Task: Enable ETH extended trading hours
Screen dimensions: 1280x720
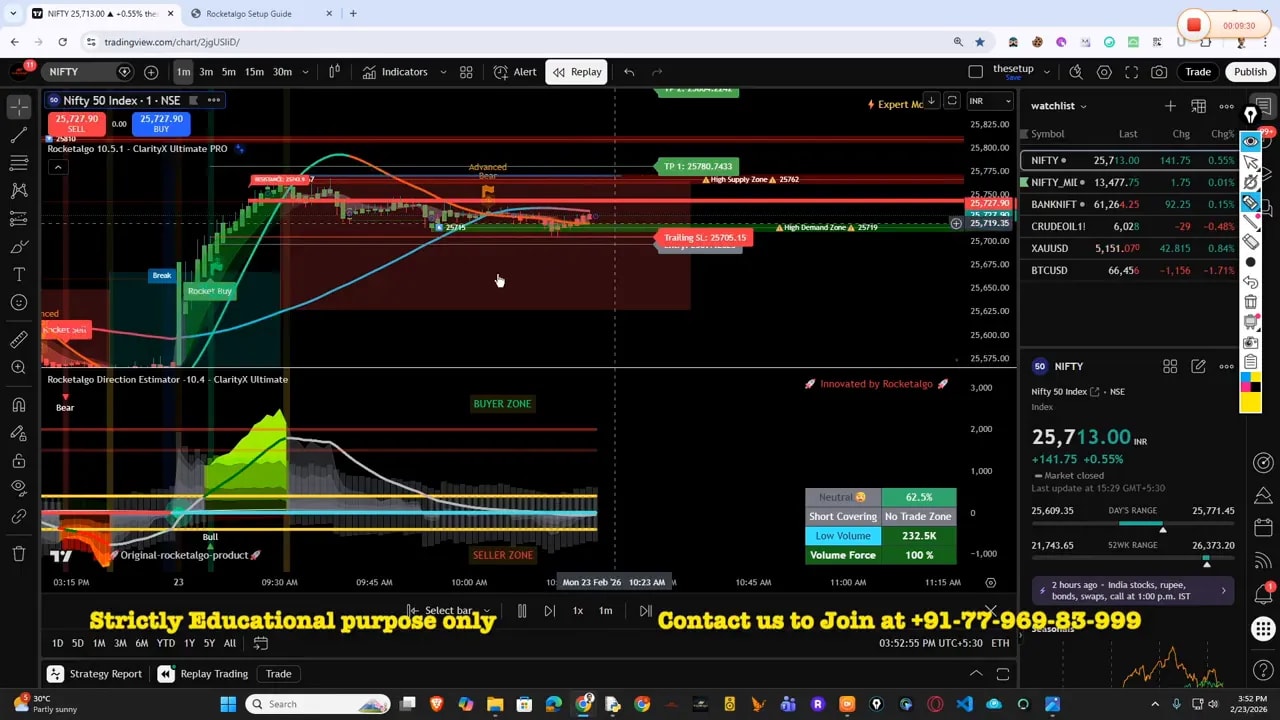Action: coord(1000,643)
